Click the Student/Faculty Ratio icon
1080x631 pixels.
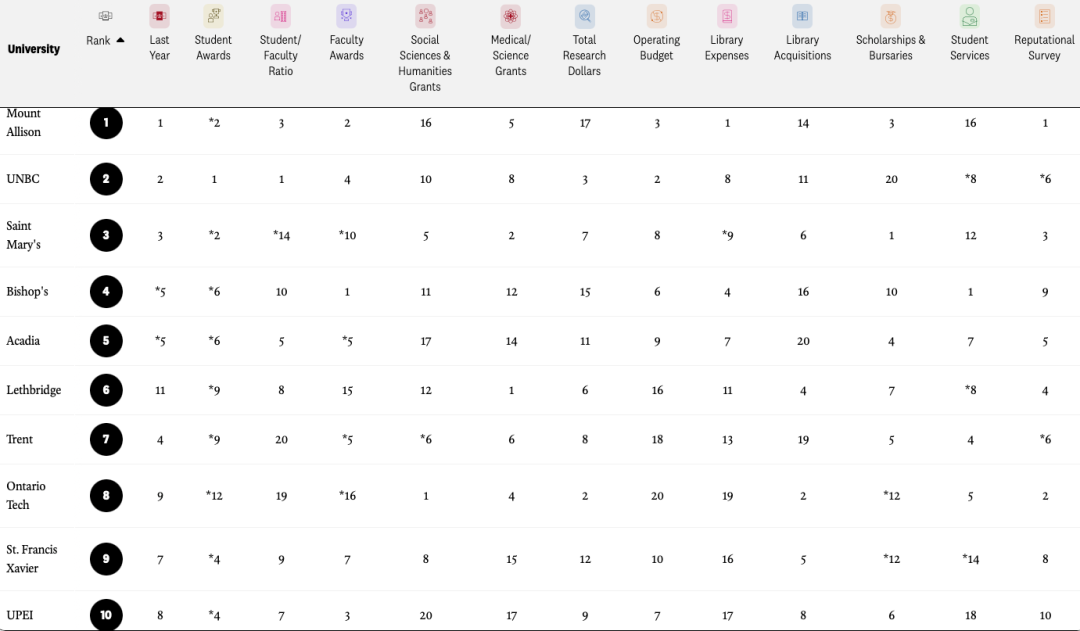click(x=281, y=16)
